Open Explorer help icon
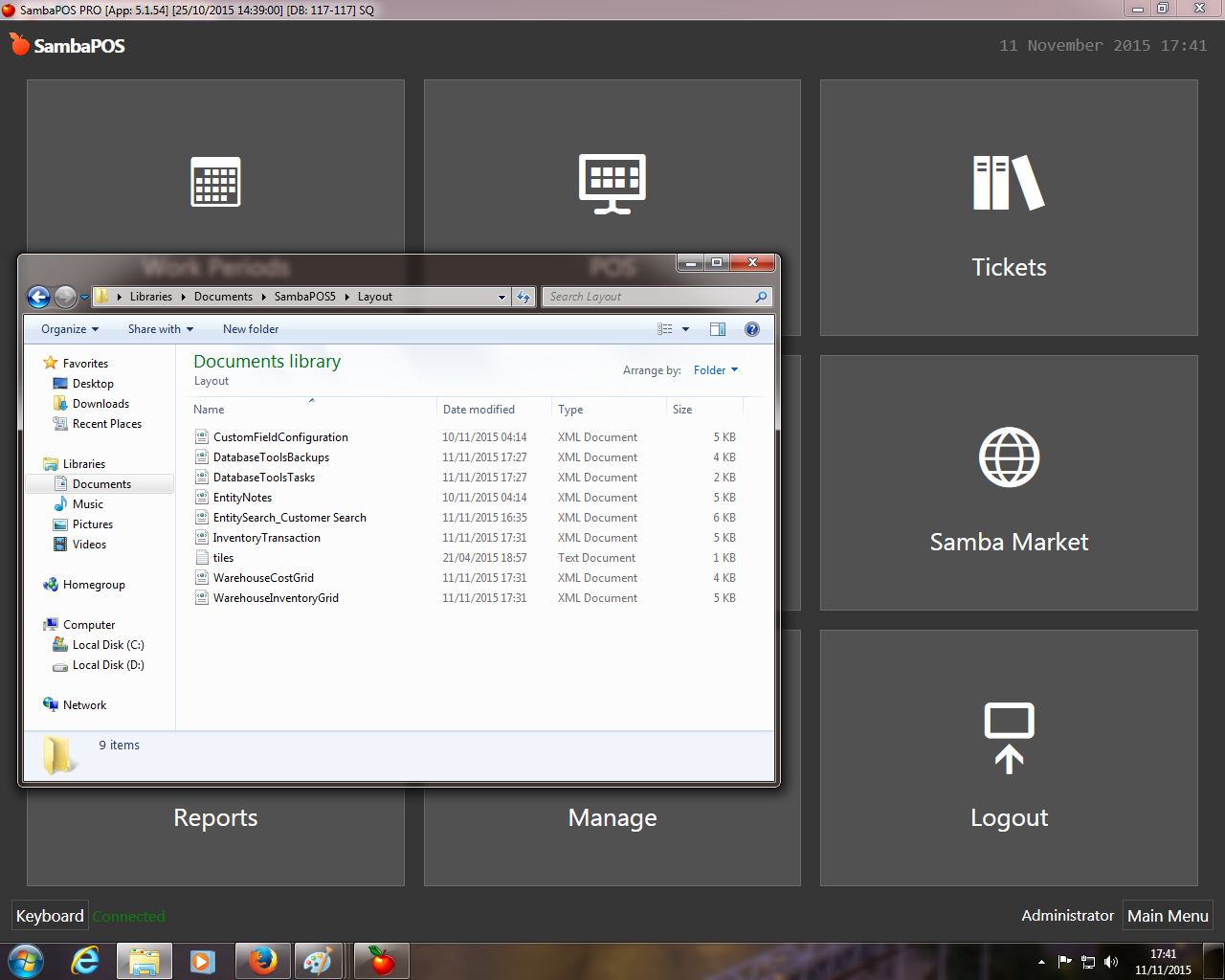Screen dimensions: 1225x980 (x=752, y=329)
